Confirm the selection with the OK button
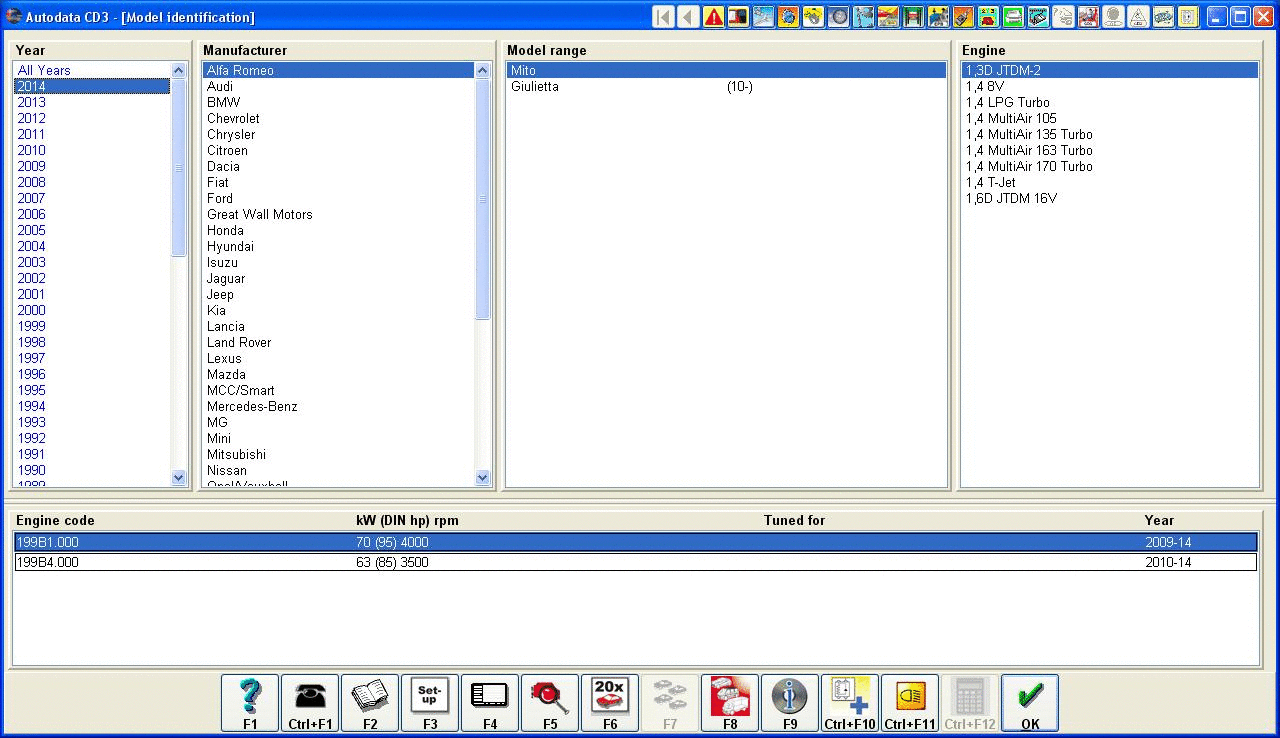Screen dimensions: 1280x738 [1029, 700]
